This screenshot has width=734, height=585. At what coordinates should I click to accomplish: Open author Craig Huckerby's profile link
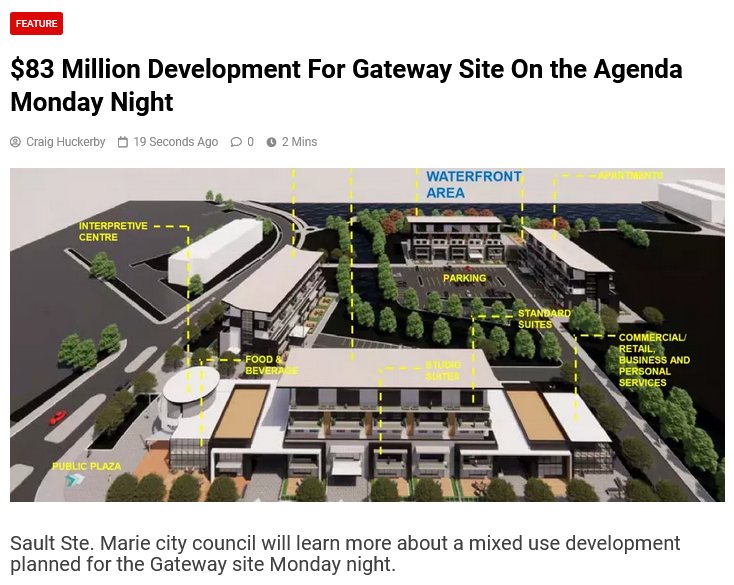[66, 142]
